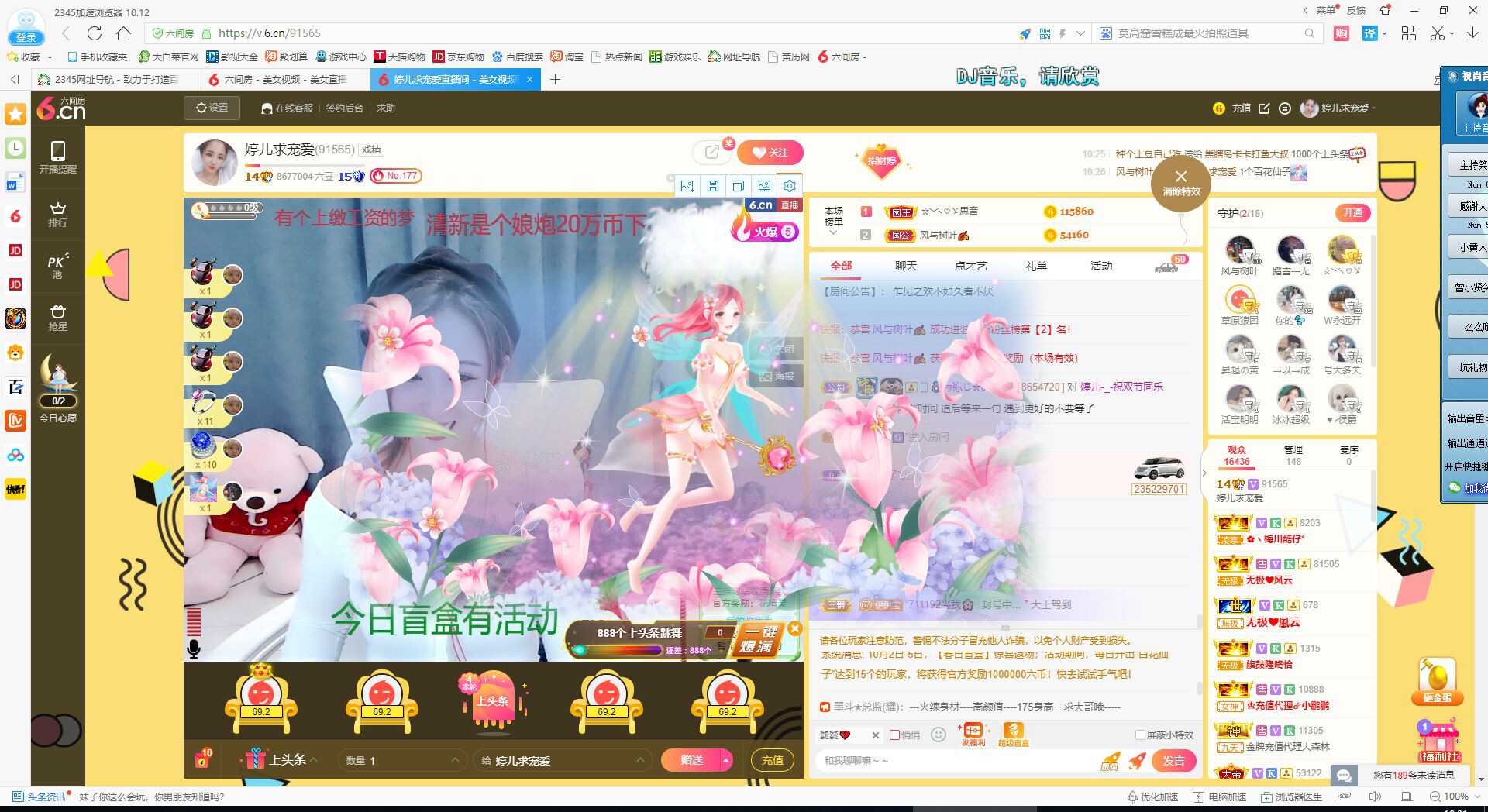Open the 开播提醒 broadcast reminder sidebar icon
This screenshot has width=1488, height=812.
tap(58, 156)
